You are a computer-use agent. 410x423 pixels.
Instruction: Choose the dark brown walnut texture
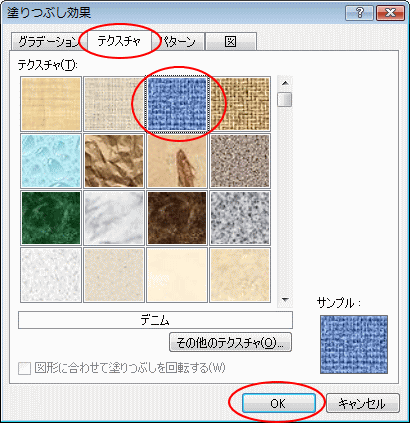177,218
